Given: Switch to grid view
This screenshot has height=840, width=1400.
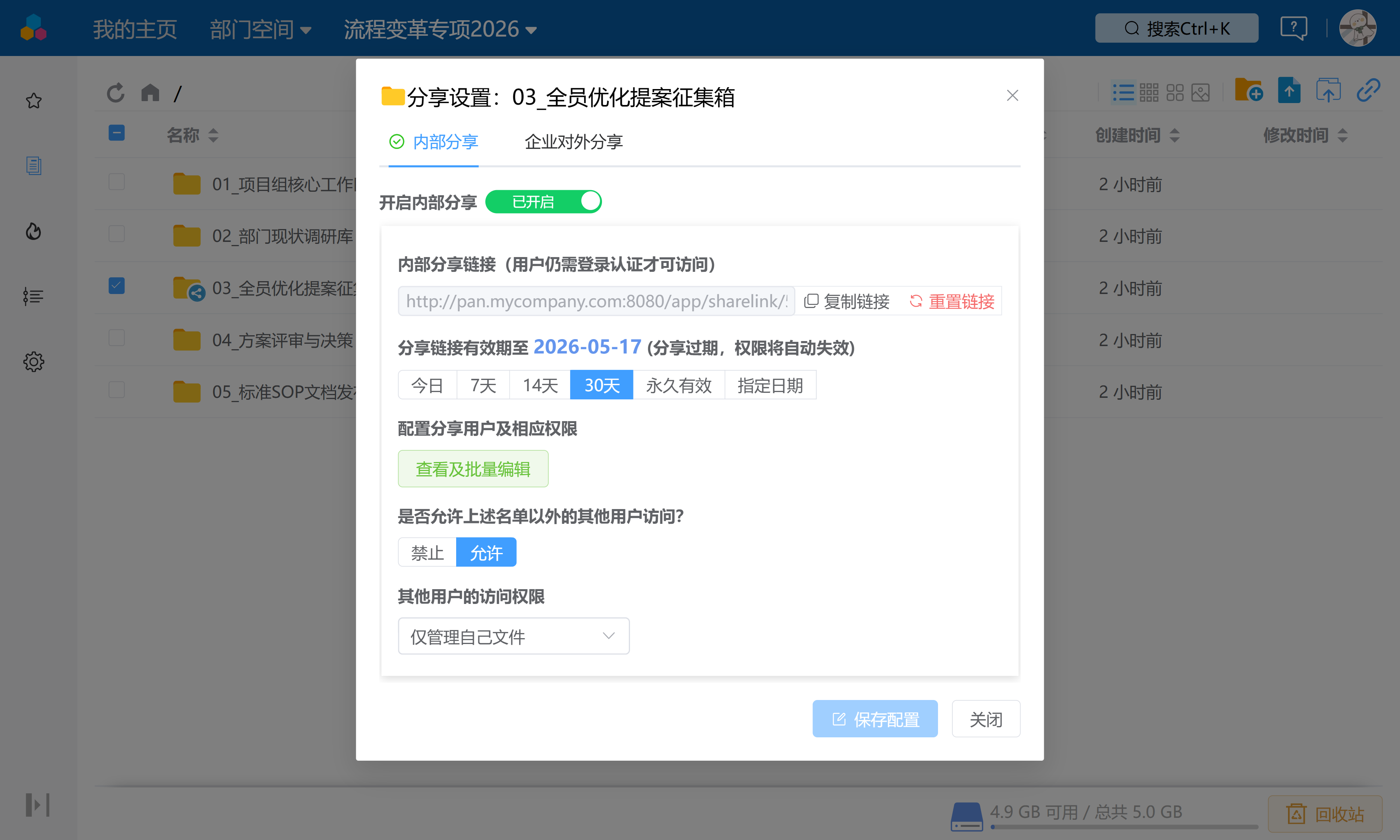Looking at the screenshot, I should pyautogui.click(x=1150, y=92).
